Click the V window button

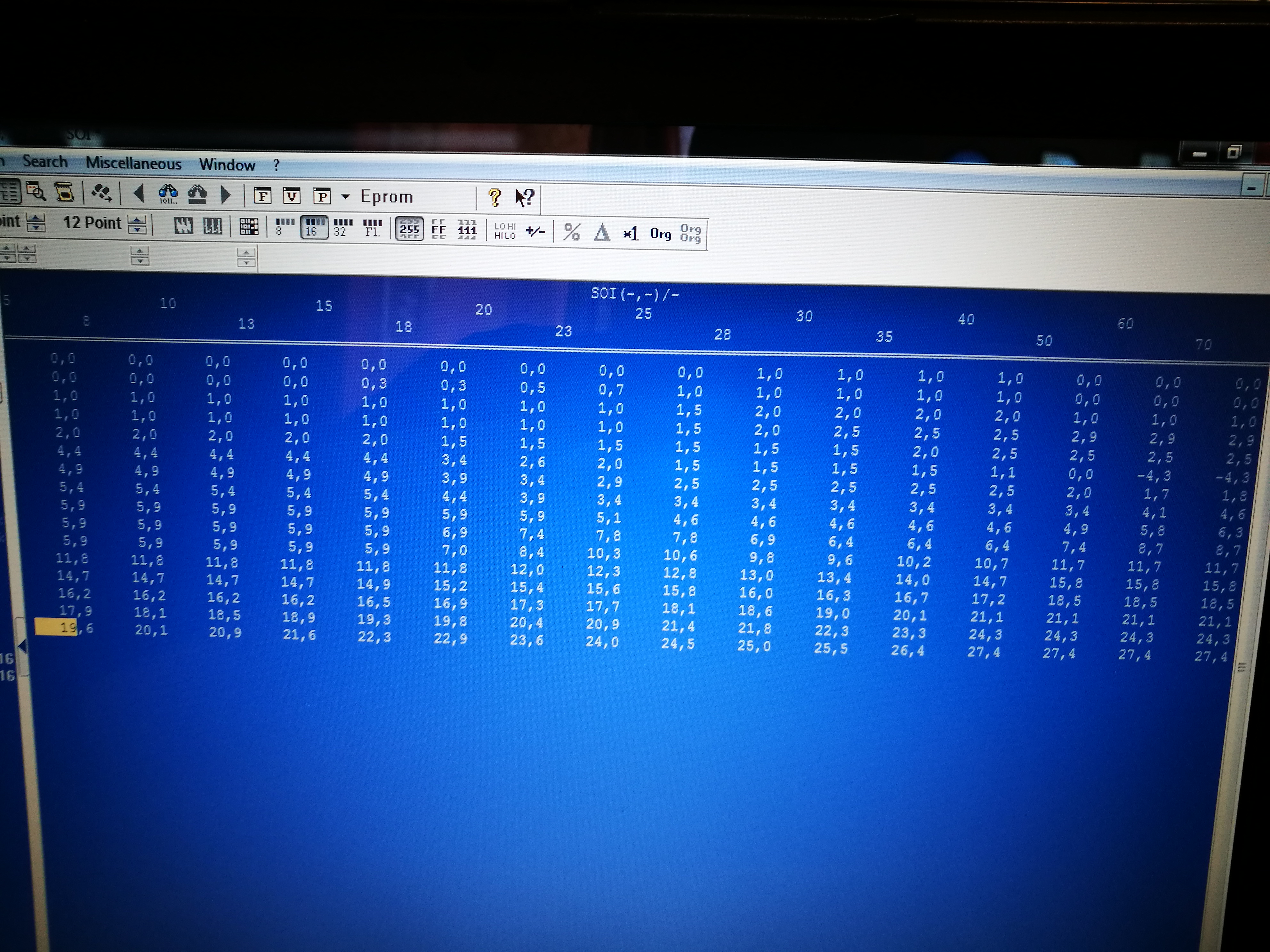292,196
